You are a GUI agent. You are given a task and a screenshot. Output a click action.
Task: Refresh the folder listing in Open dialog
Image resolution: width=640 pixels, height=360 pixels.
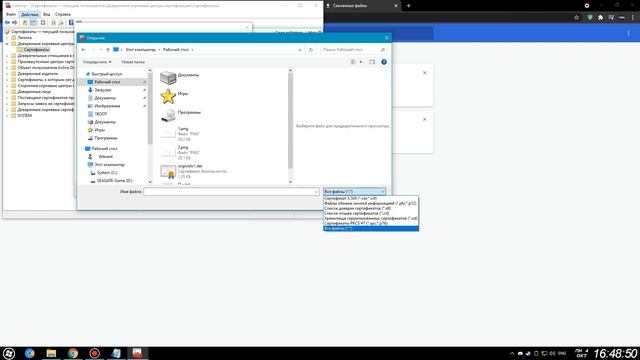[x=311, y=50]
